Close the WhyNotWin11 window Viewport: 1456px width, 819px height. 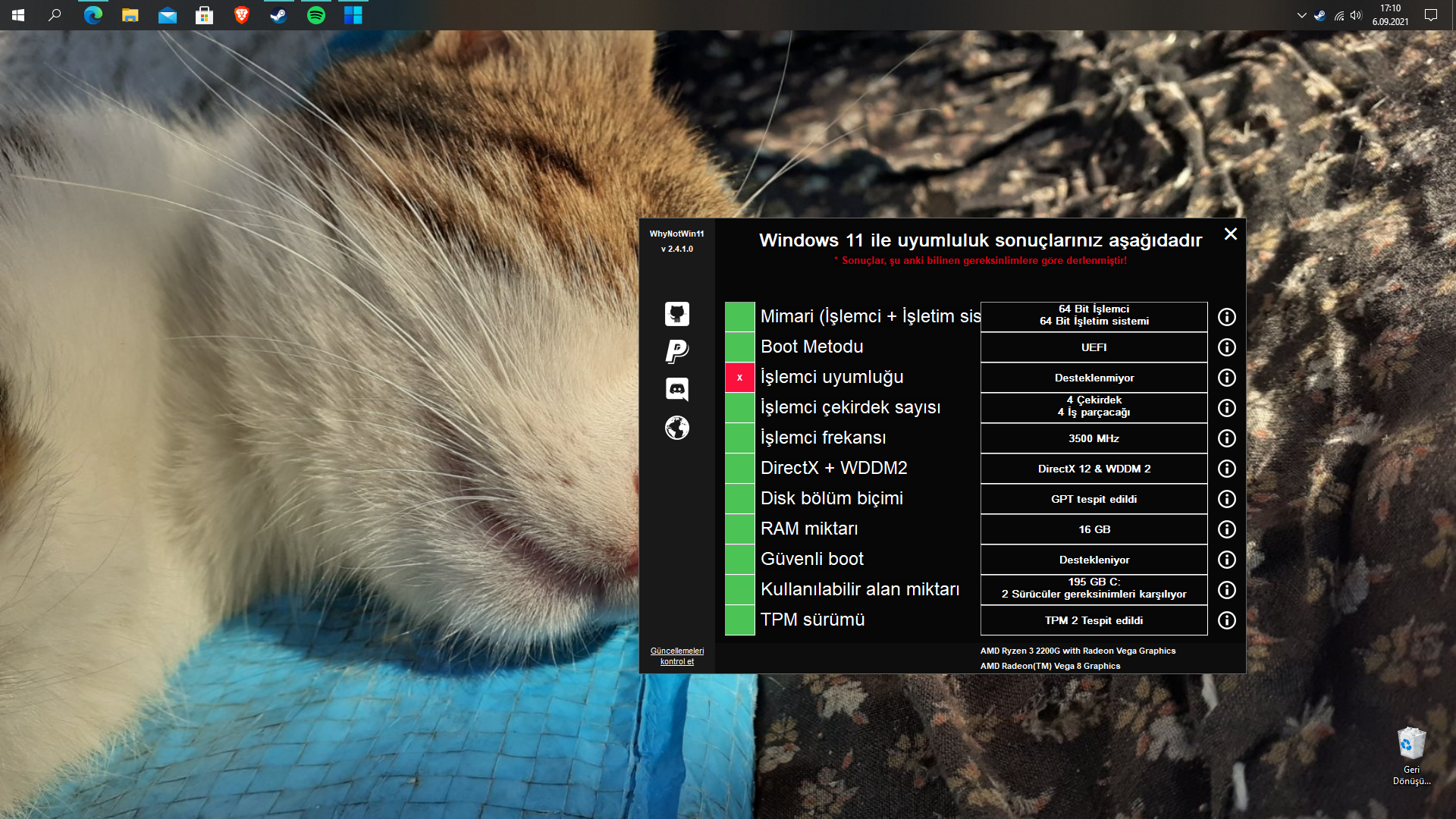[1230, 234]
